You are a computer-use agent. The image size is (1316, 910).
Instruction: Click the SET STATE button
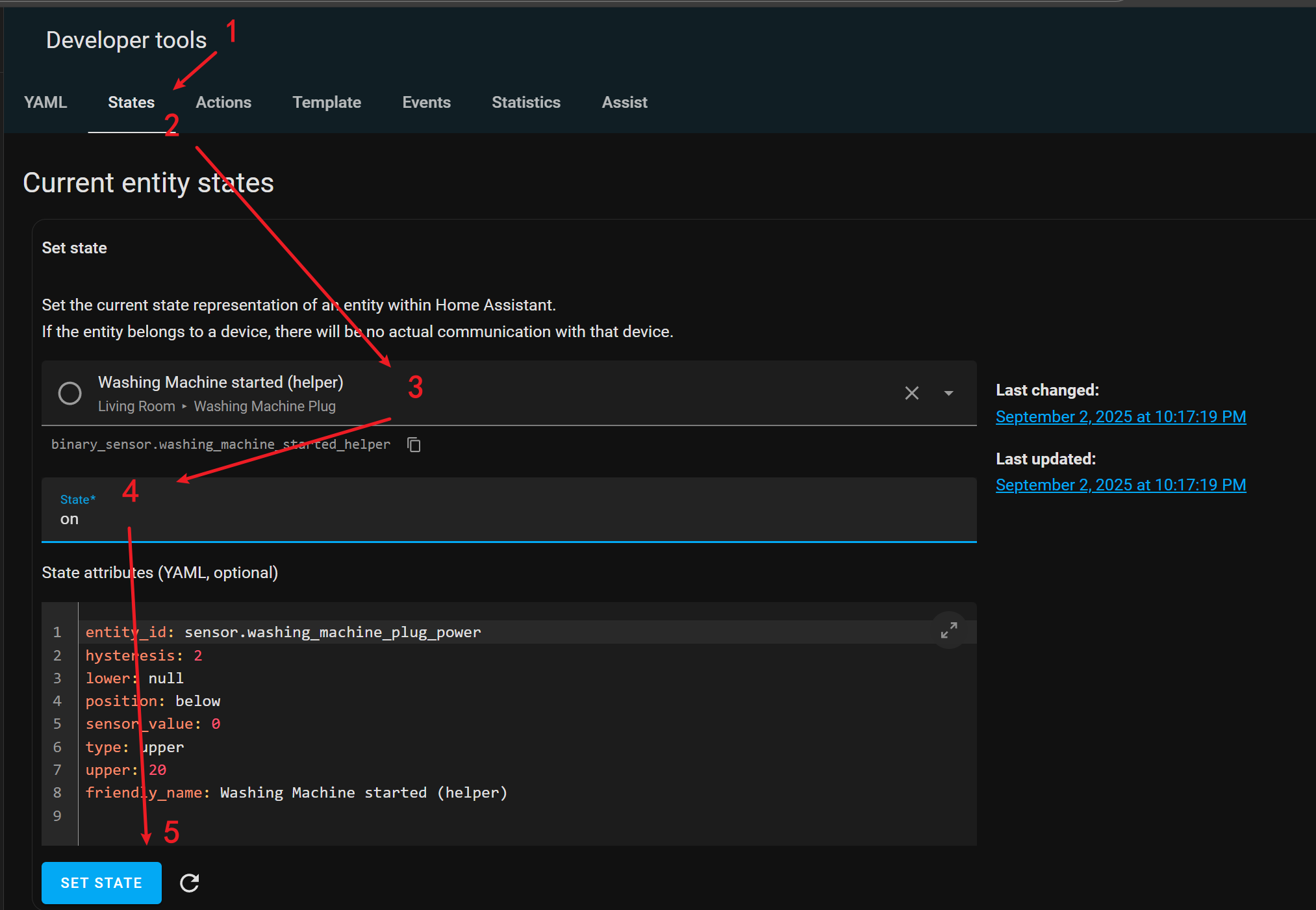[x=101, y=883]
